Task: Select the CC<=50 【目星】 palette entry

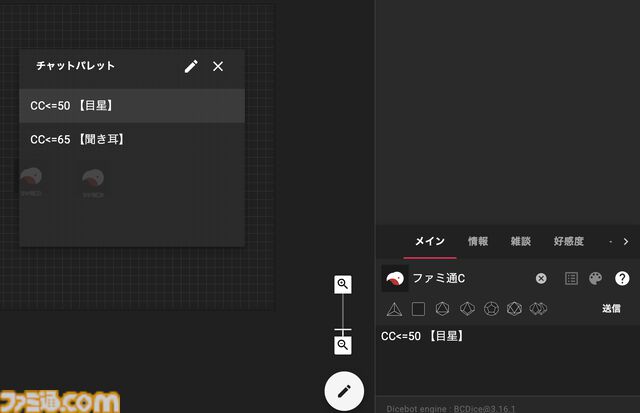Action: tap(132, 106)
